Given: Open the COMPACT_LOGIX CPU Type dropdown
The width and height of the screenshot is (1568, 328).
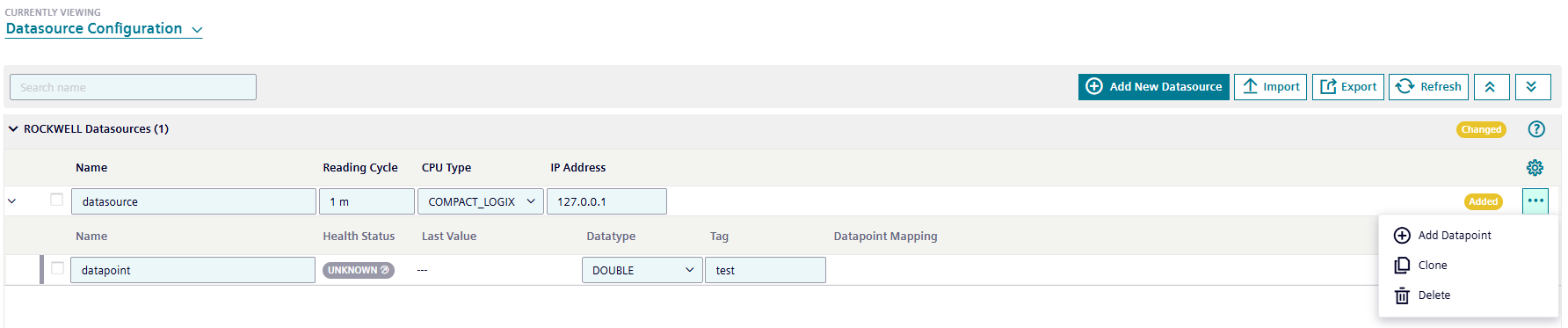Looking at the screenshot, I should [x=481, y=201].
